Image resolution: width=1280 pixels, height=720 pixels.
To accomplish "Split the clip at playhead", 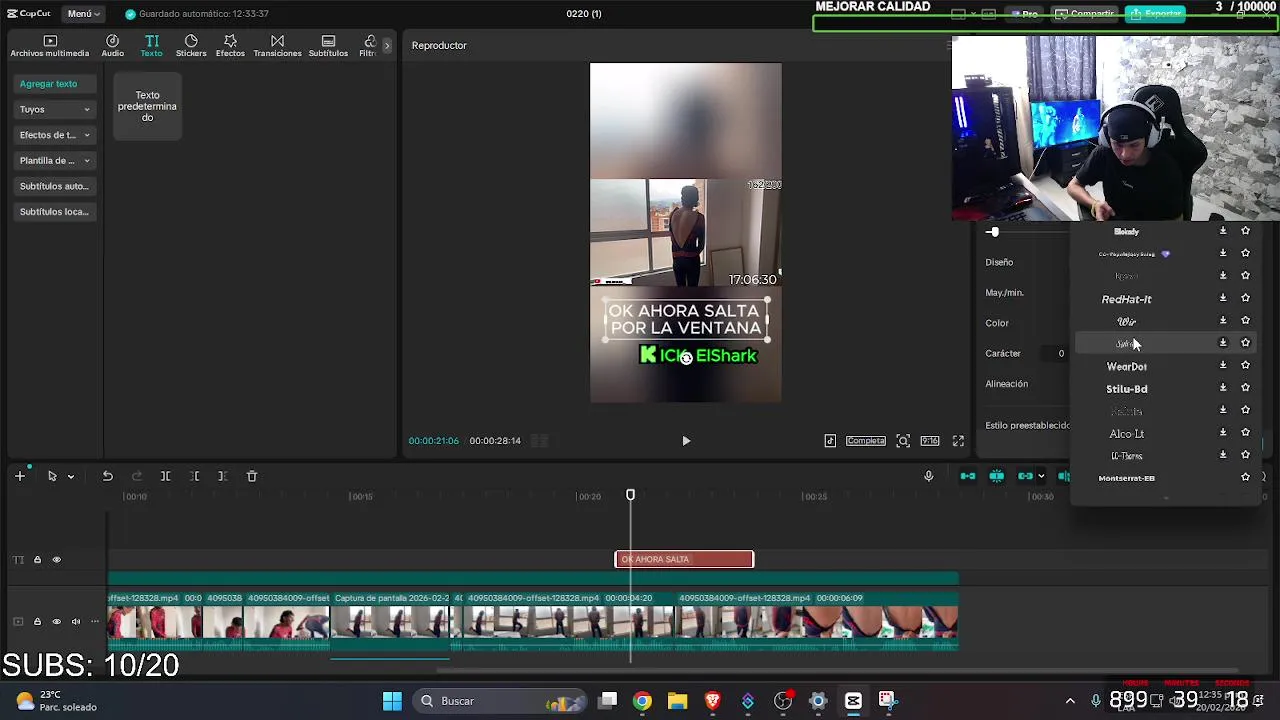I will coord(166,476).
